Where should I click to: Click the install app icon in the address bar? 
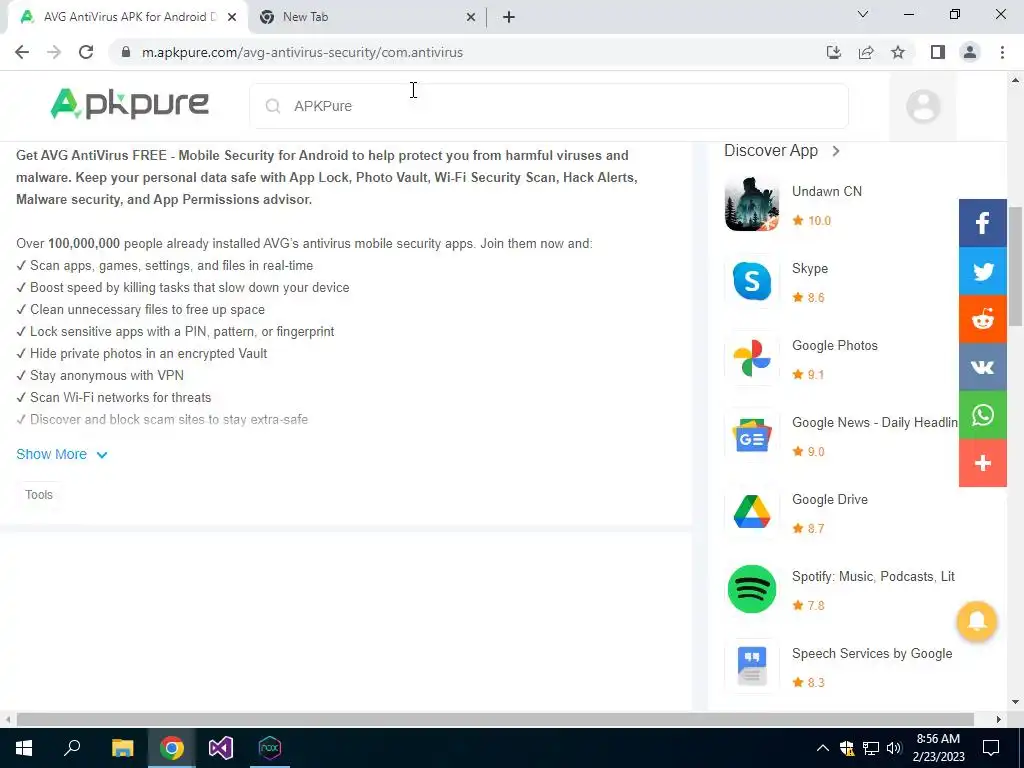833,52
